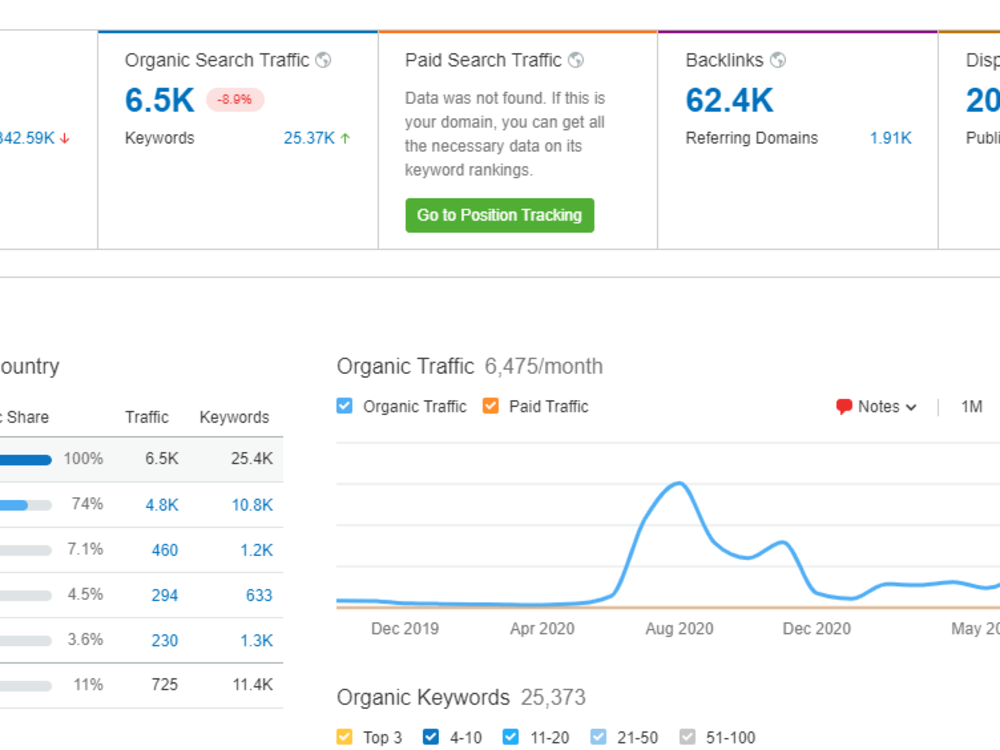Click the Keywords column header
Image resolution: width=1000 pixels, height=750 pixels.
click(235, 417)
